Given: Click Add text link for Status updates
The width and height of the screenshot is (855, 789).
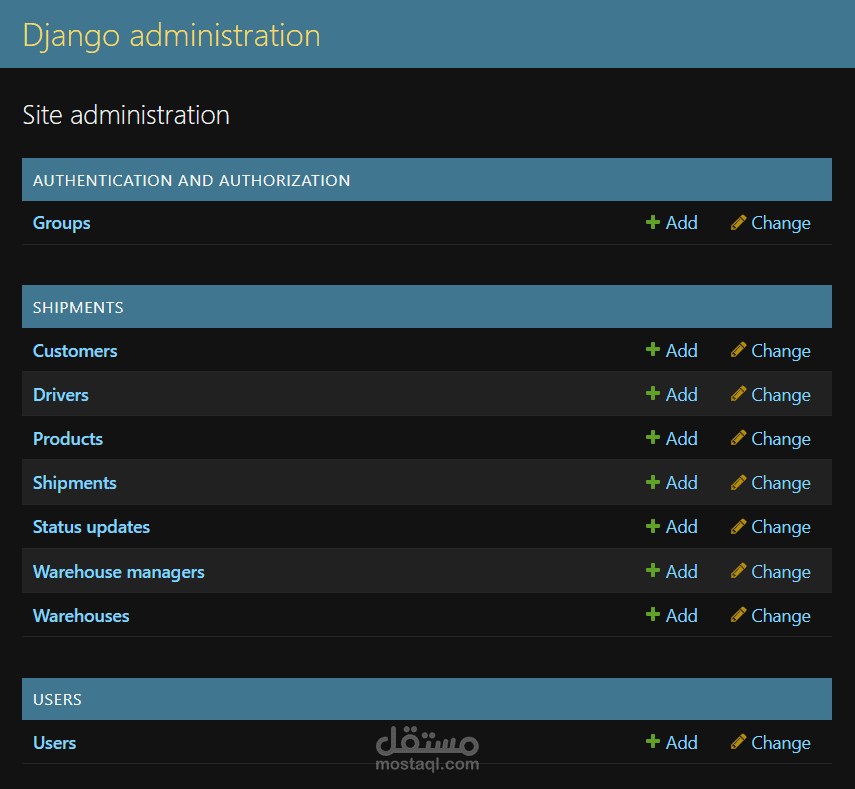Looking at the screenshot, I should point(682,527).
